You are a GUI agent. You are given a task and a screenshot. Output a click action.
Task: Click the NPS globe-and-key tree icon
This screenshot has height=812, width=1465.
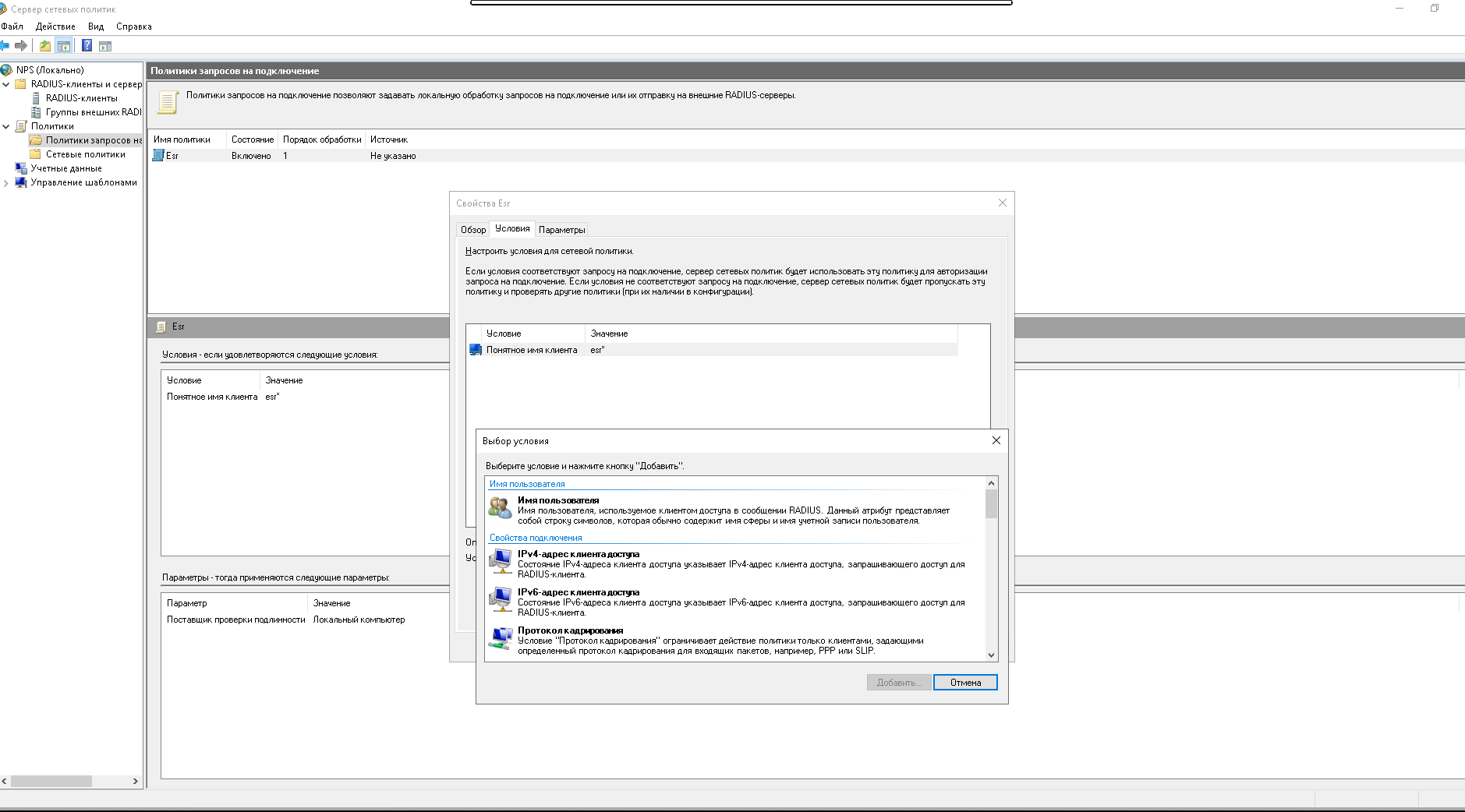point(7,70)
